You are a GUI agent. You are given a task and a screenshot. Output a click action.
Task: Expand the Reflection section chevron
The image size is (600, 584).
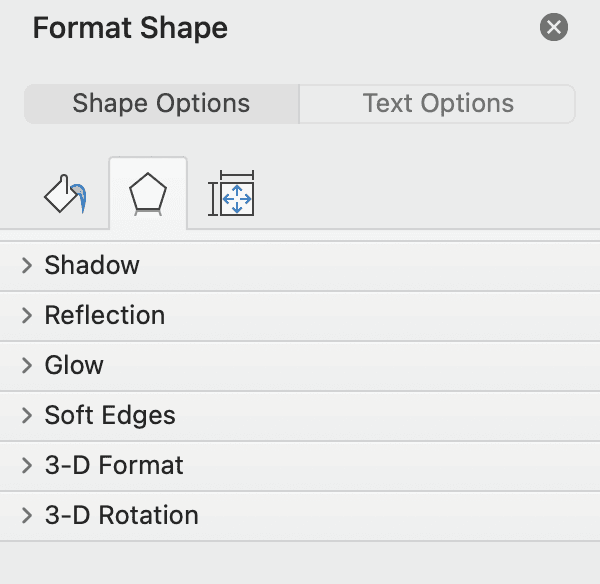27,315
